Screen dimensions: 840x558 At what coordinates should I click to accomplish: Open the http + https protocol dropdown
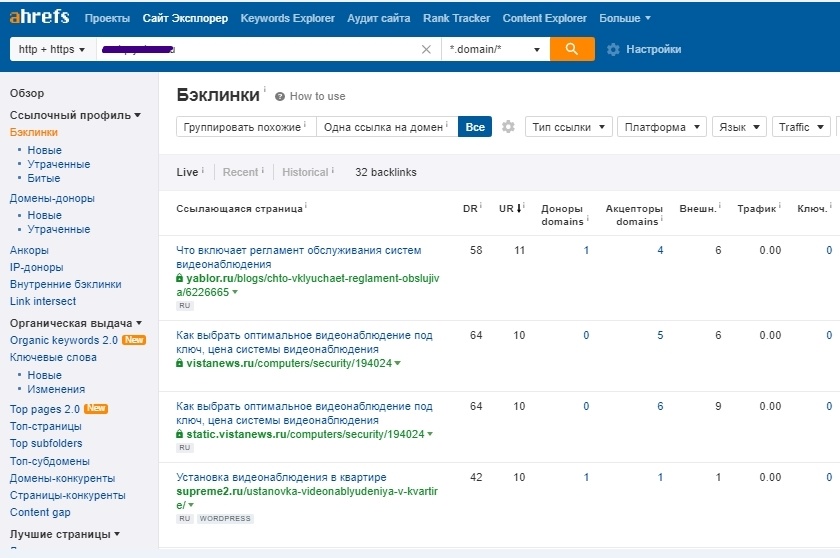click(52, 49)
